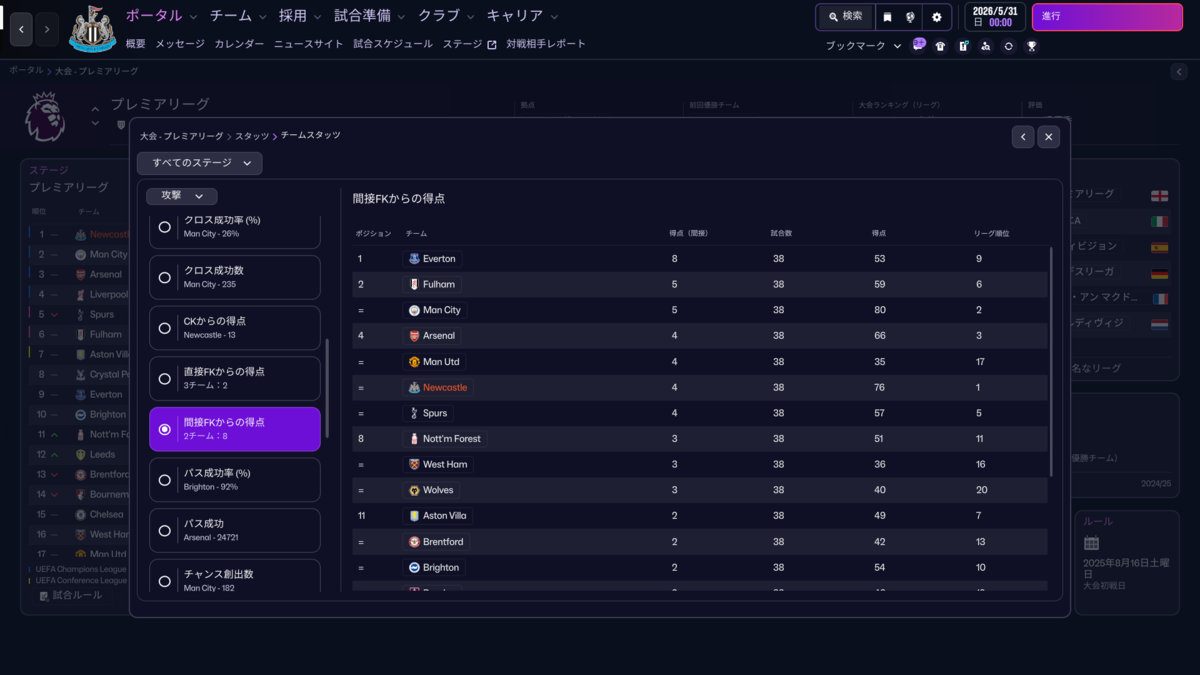Open the circular arrows transfer shortcut icon
The width and height of the screenshot is (1200, 675).
(x=1009, y=46)
